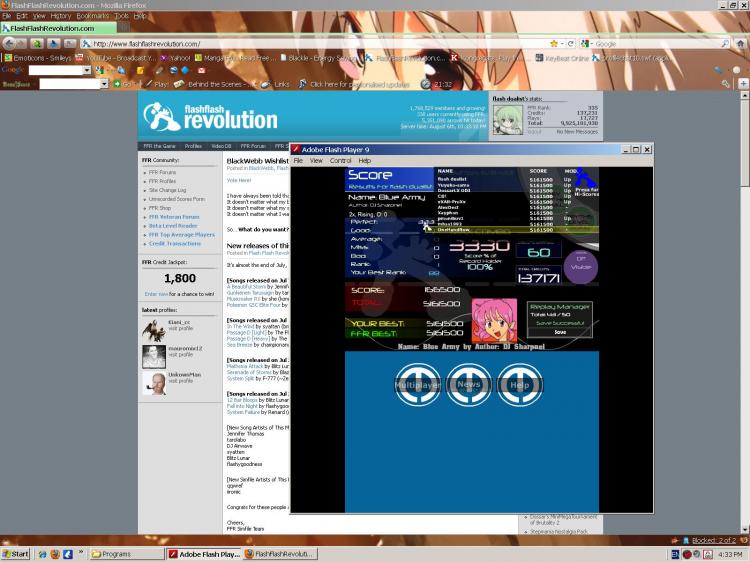This screenshot has height=562, width=750.
Task: Click the green-haired user avatar in the stats box
Action: (507, 120)
